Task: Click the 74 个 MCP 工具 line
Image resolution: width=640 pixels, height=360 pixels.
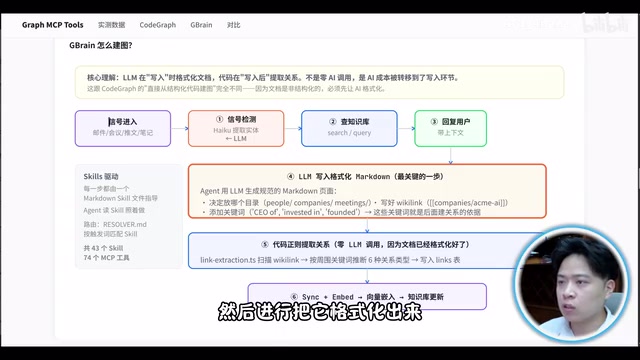Action: click(x=106, y=258)
